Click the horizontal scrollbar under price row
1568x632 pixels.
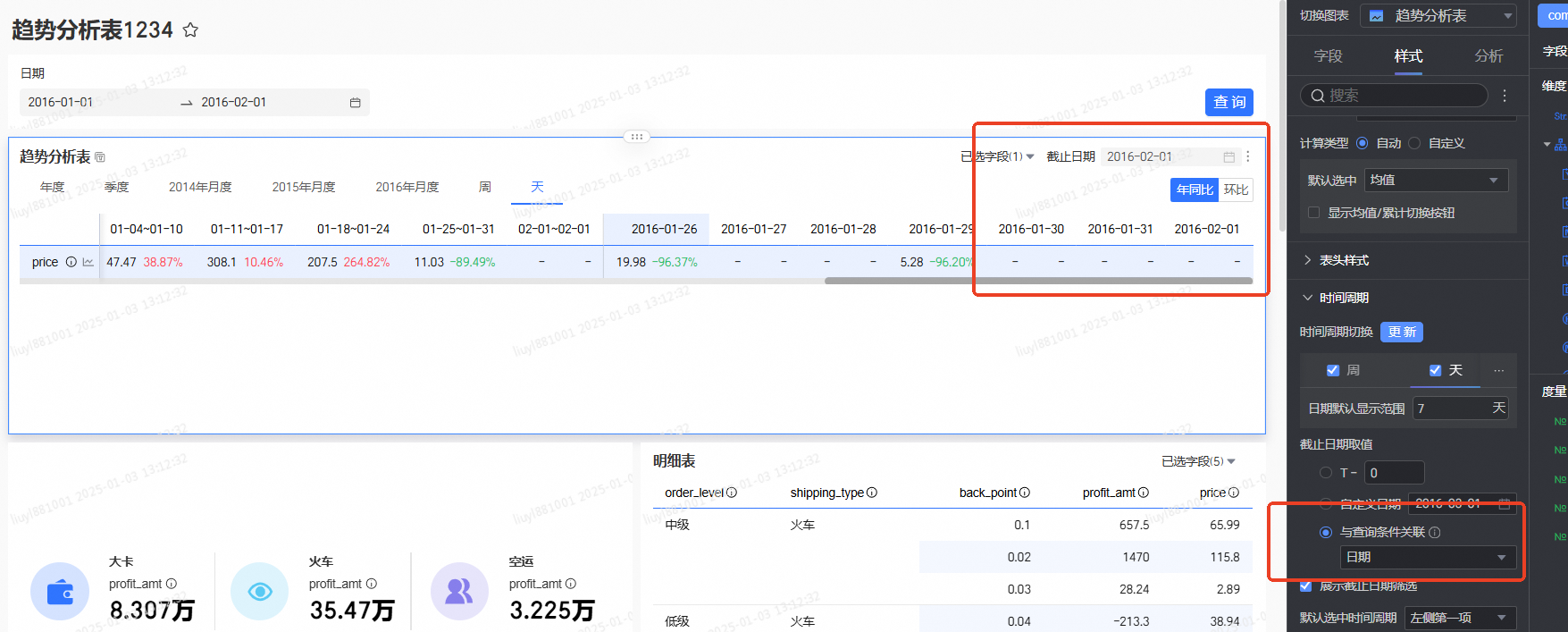point(1038,281)
